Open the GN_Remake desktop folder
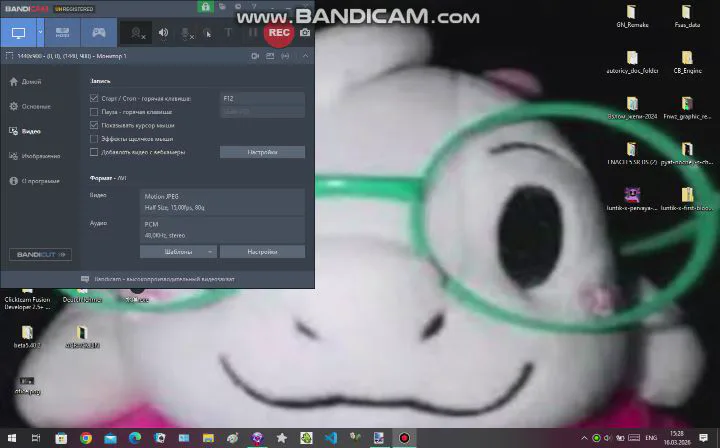The height and width of the screenshot is (448, 720). point(632,16)
